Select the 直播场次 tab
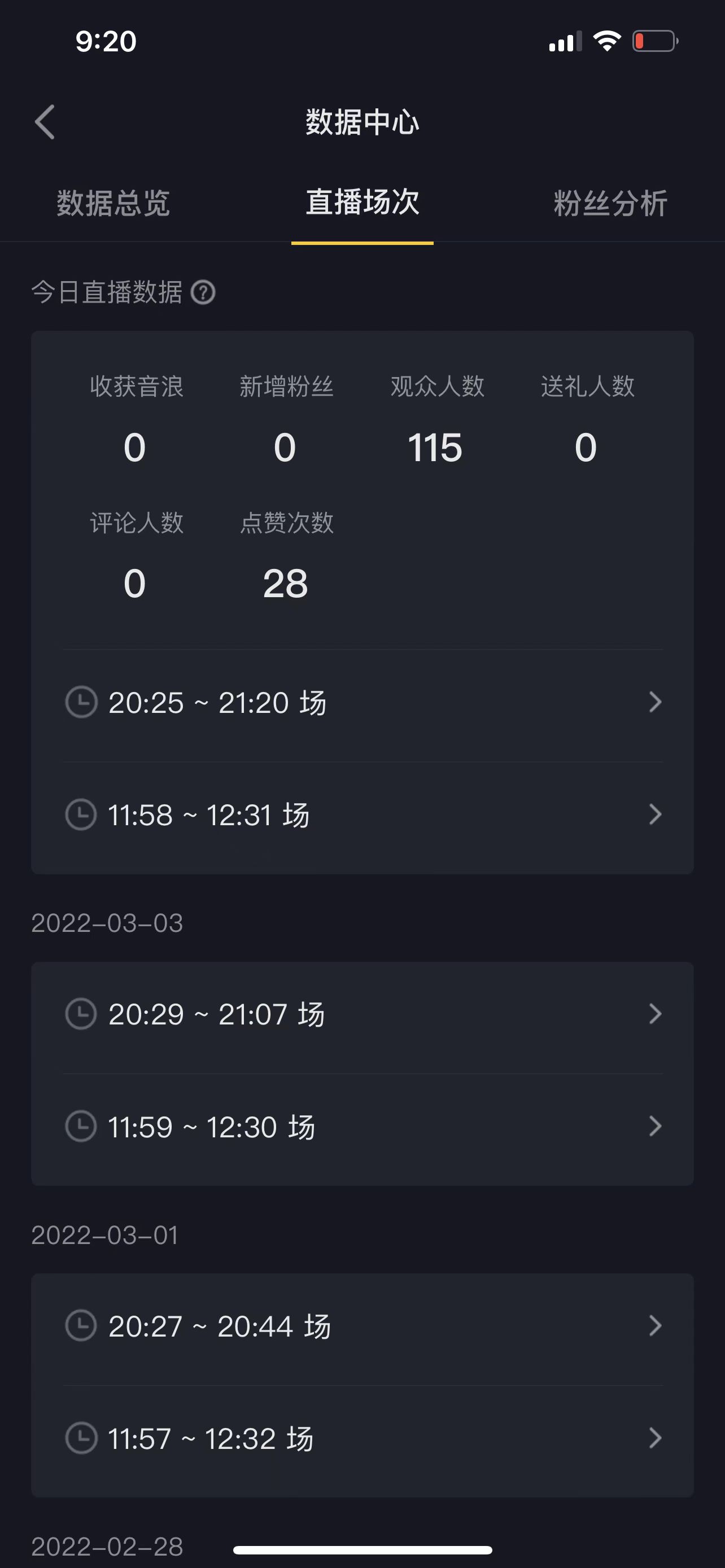725x1568 pixels. coord(362,203)
